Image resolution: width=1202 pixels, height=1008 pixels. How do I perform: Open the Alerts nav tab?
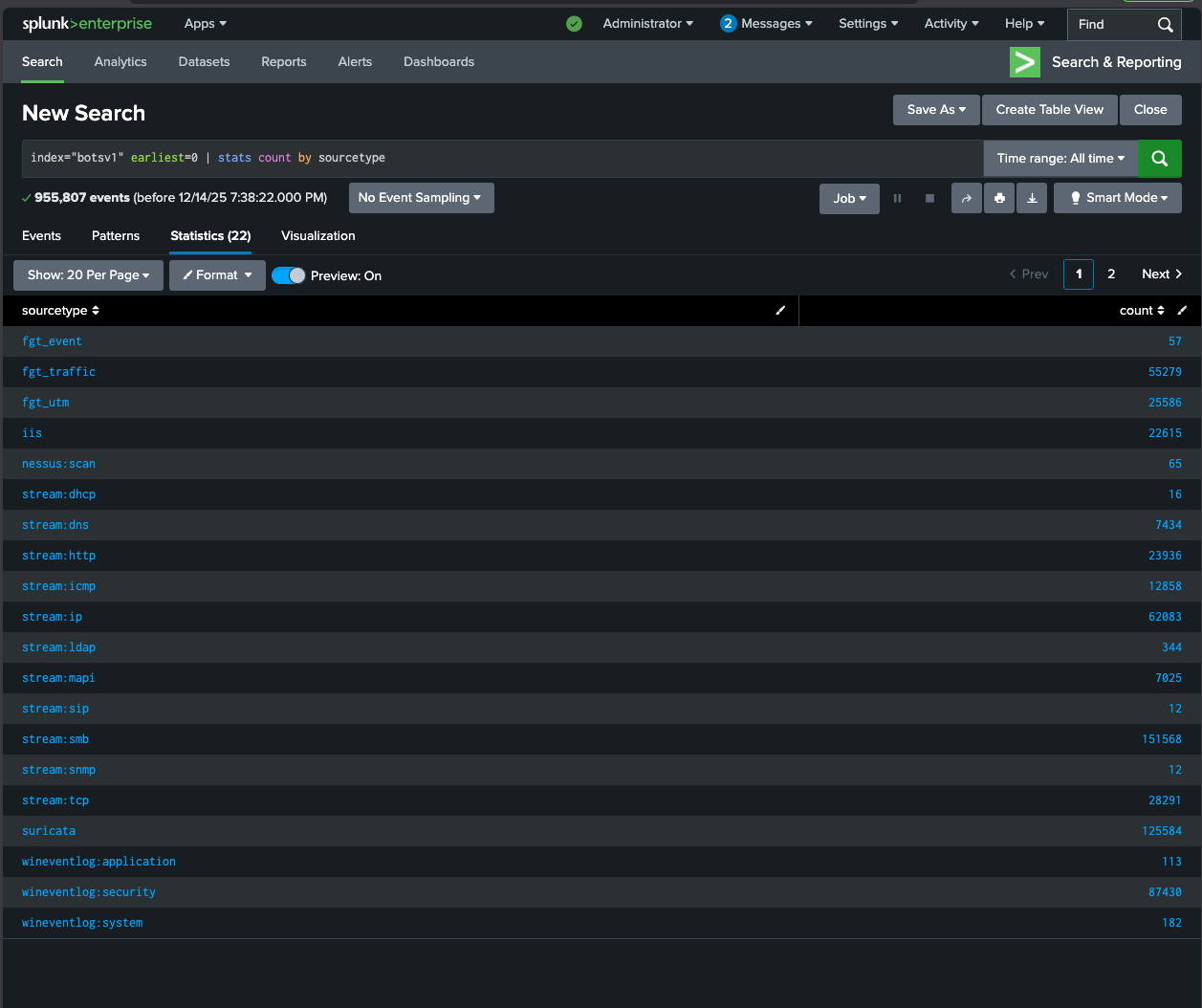coord(355,62)
